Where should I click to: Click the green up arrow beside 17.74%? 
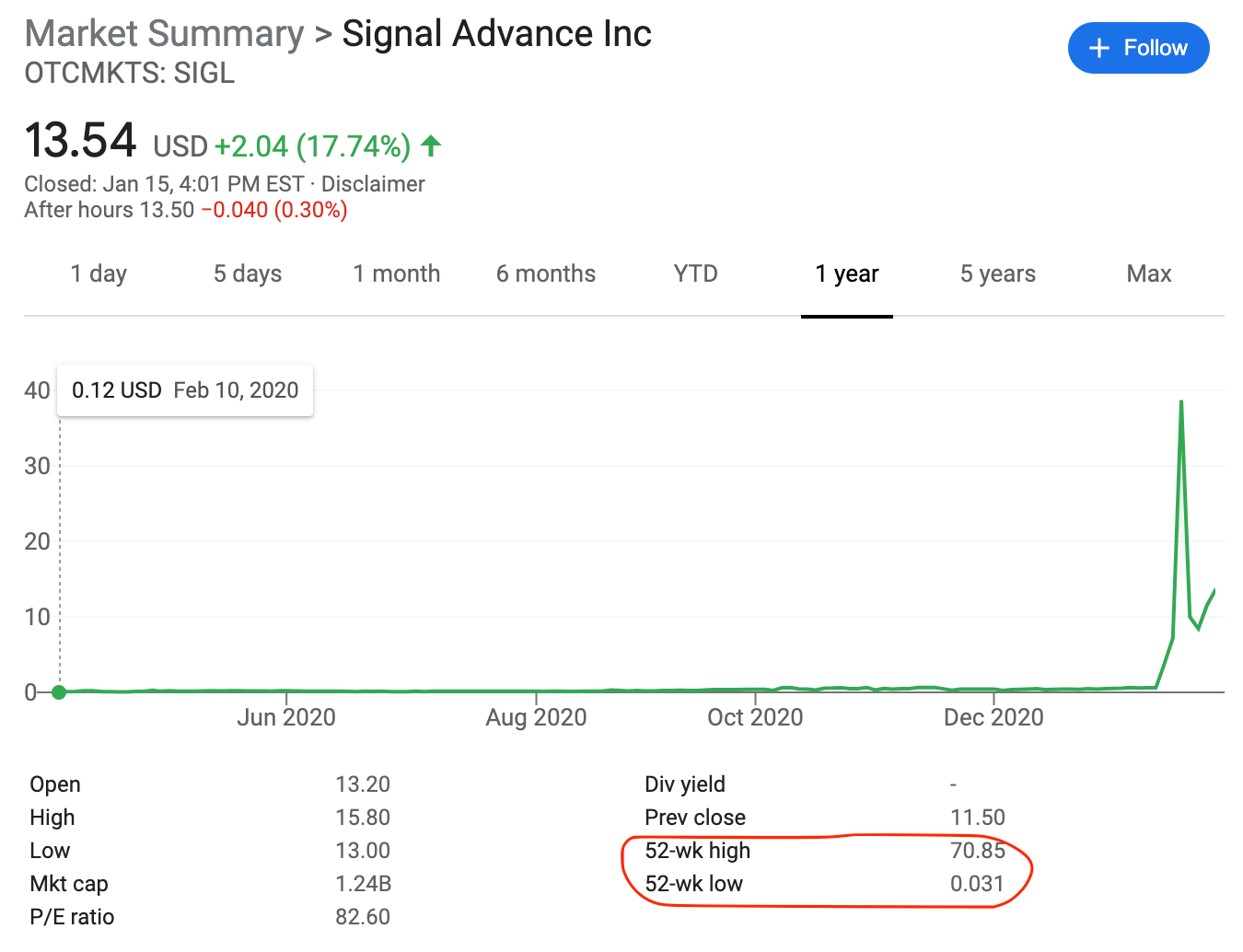(x=431, y=145)
